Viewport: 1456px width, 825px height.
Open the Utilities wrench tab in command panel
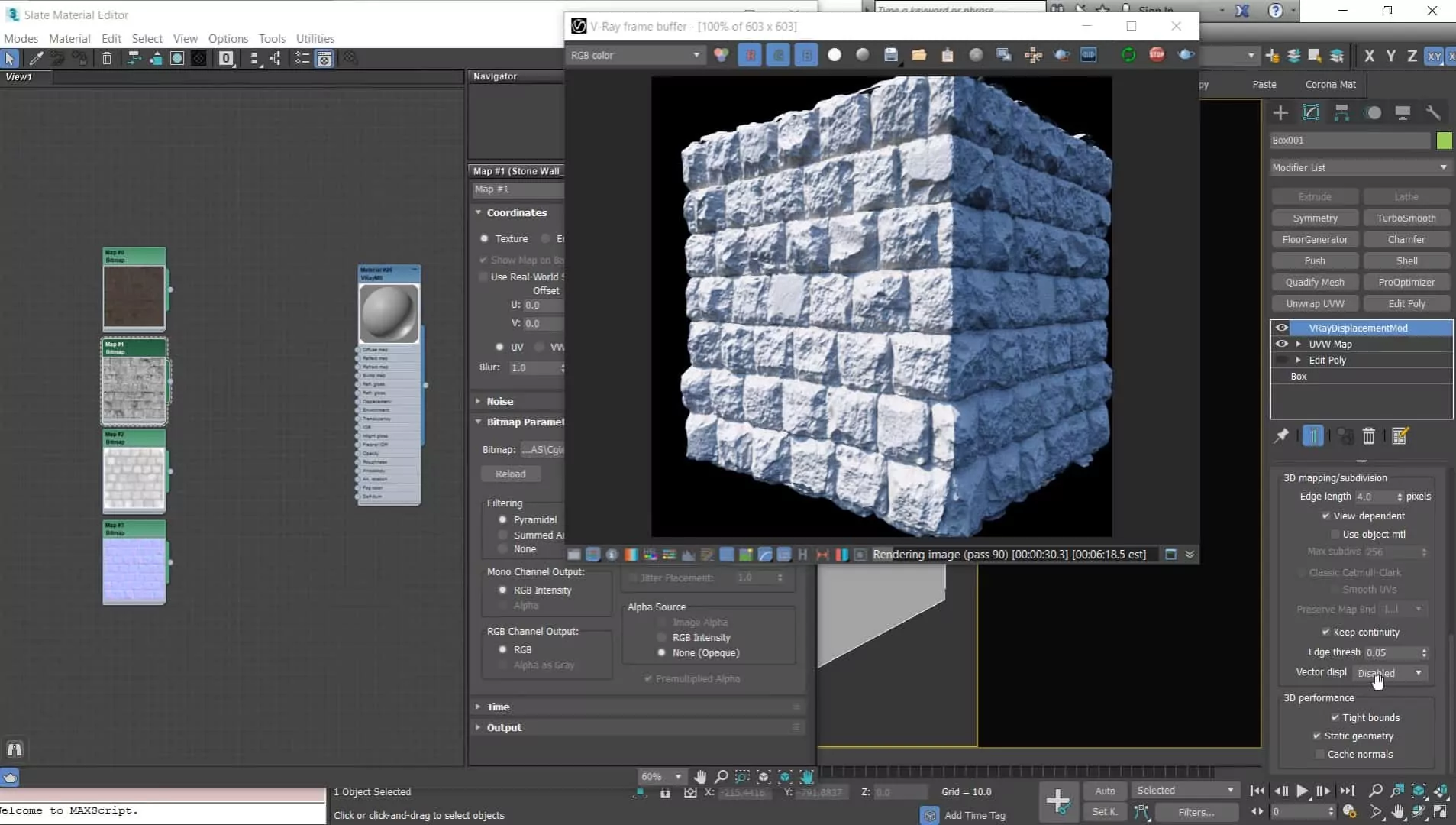coord(1433,113)
